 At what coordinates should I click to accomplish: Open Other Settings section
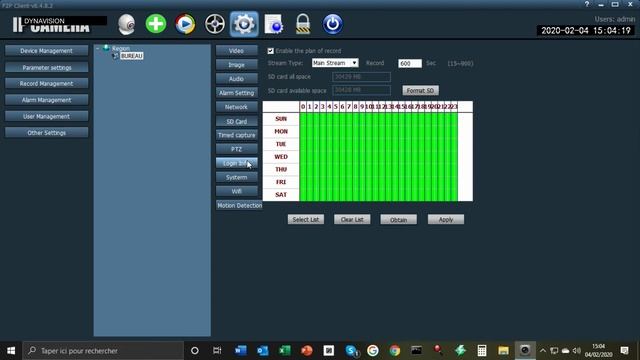[x=47, y=133]
